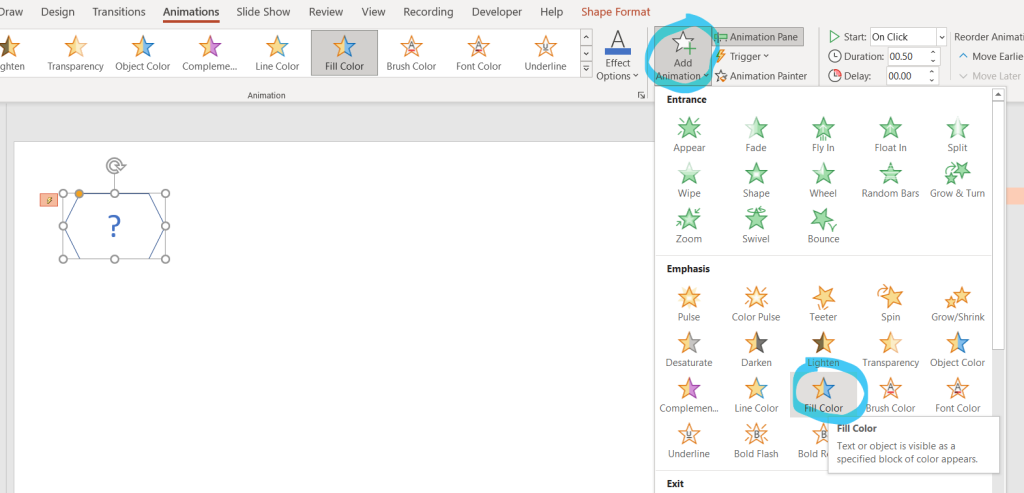Click Move Earlier to reorder animation
1024x493 pixels.
[990, 56]
